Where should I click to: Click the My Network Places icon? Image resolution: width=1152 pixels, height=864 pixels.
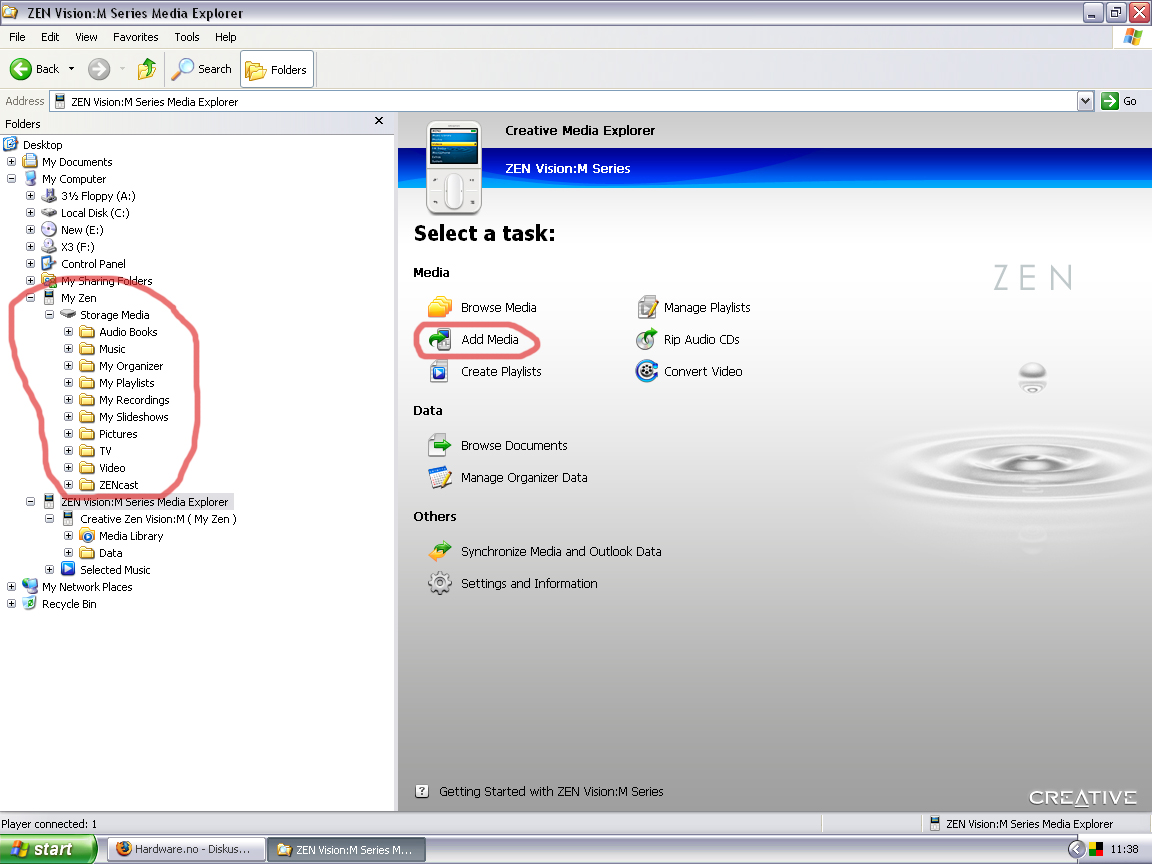coord(30,586)
